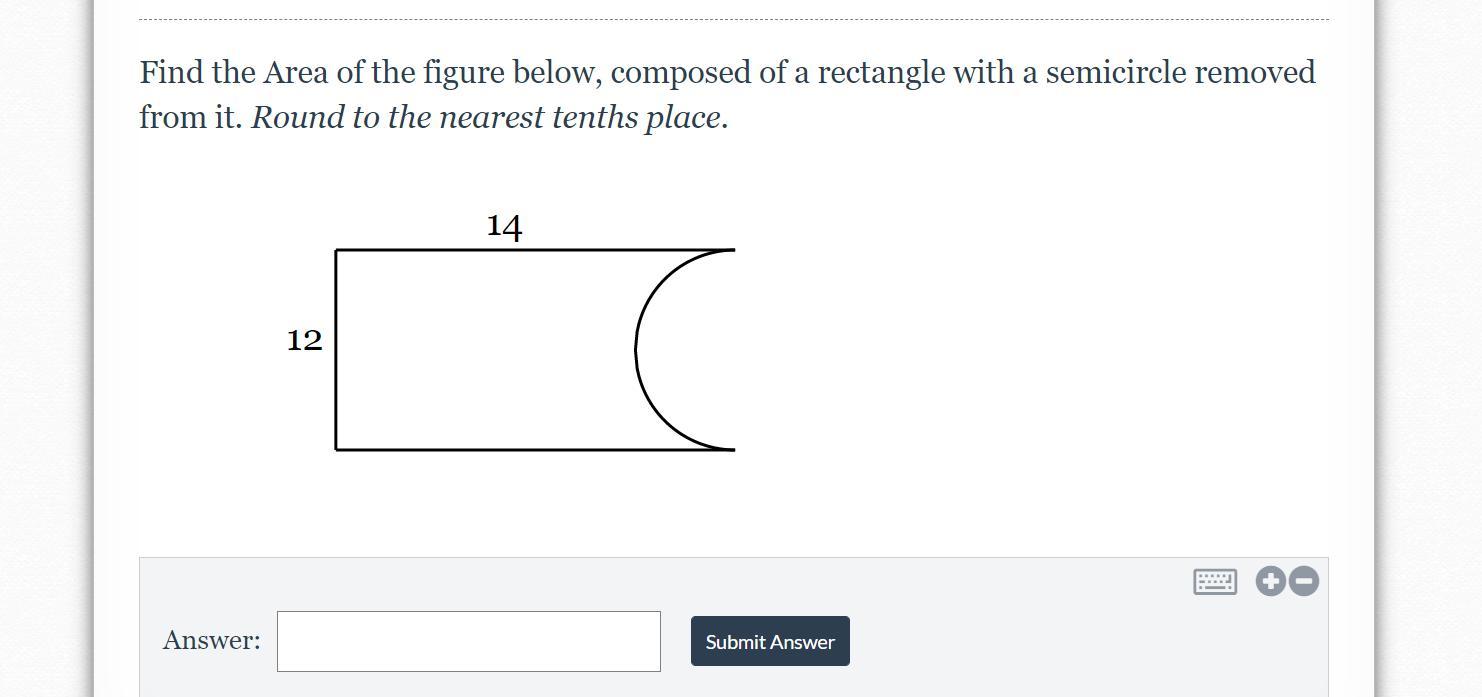The height and width of the screenshot is (697, 1482).
Task: Click the 12 height label beside rectangle
Action: [x=305, y=340]
